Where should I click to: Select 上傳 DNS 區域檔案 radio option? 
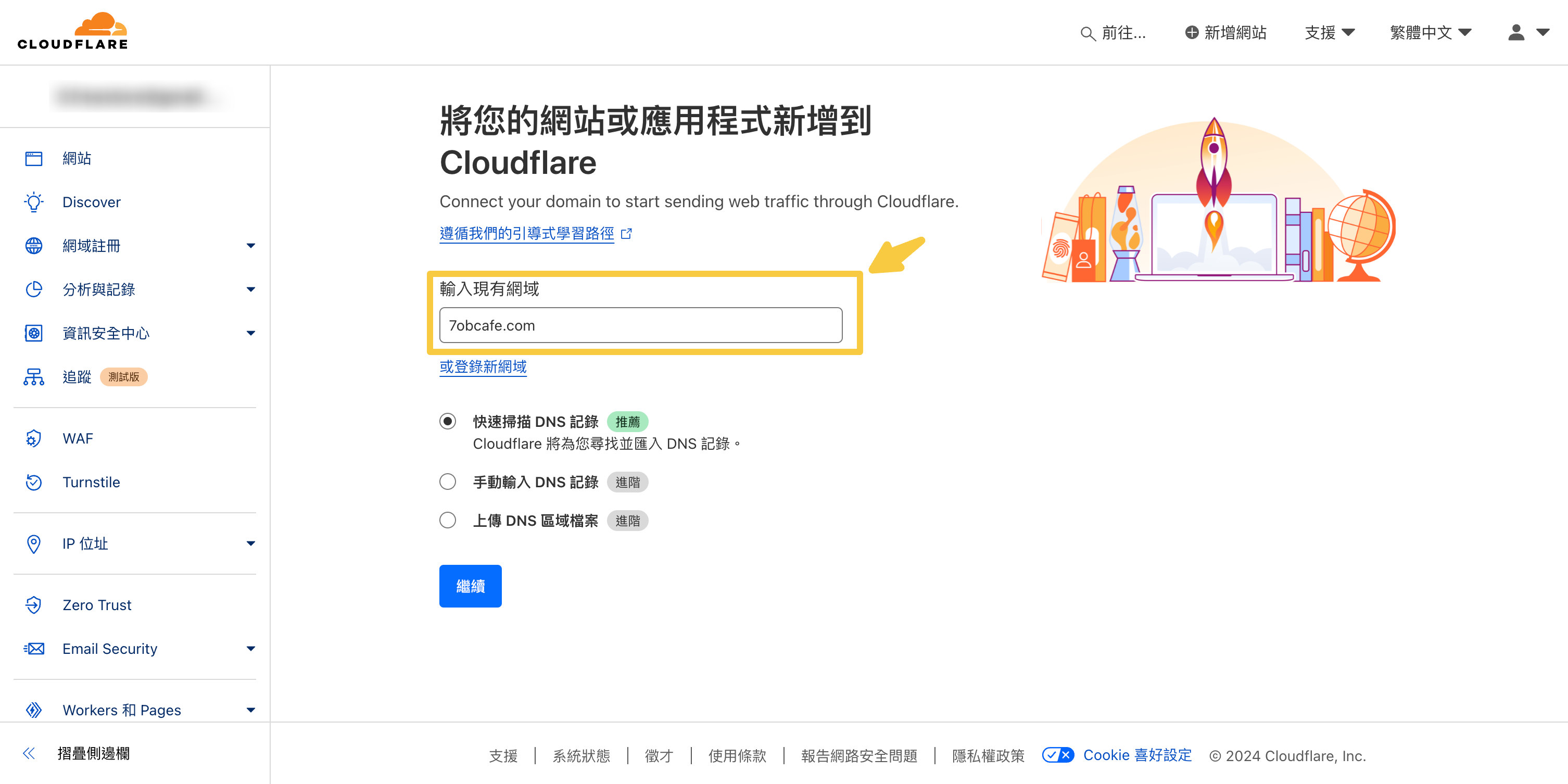(447, 520)
